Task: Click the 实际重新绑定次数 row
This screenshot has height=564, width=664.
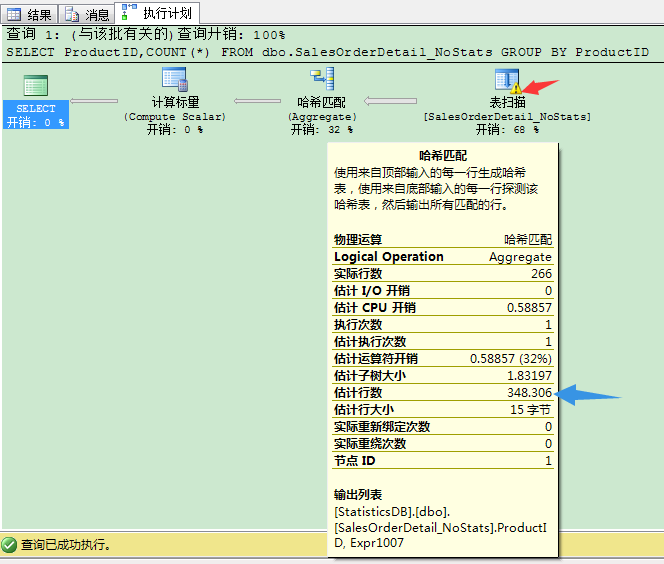Action: 443,426
